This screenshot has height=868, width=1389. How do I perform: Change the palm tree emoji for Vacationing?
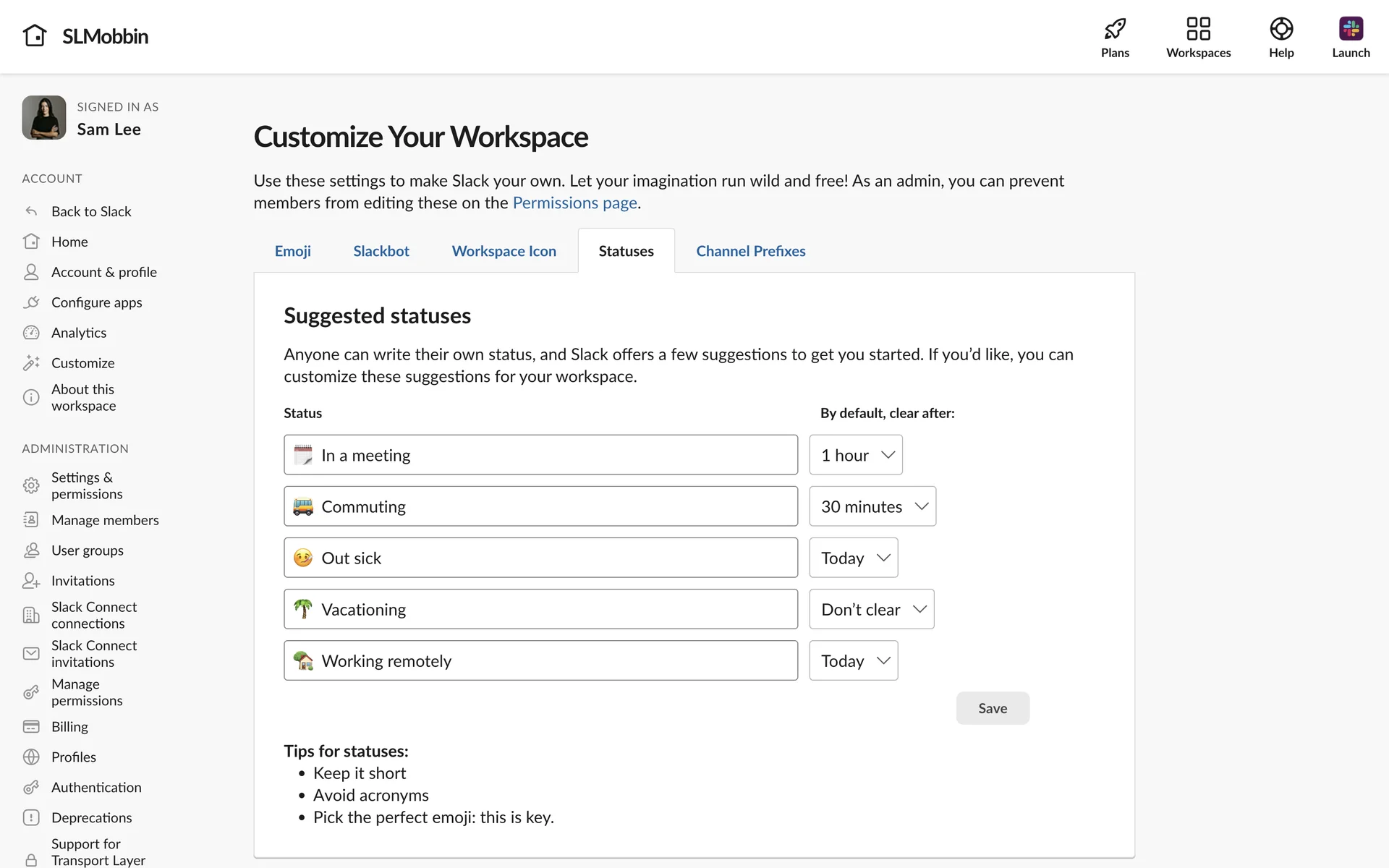click(303, 609)
